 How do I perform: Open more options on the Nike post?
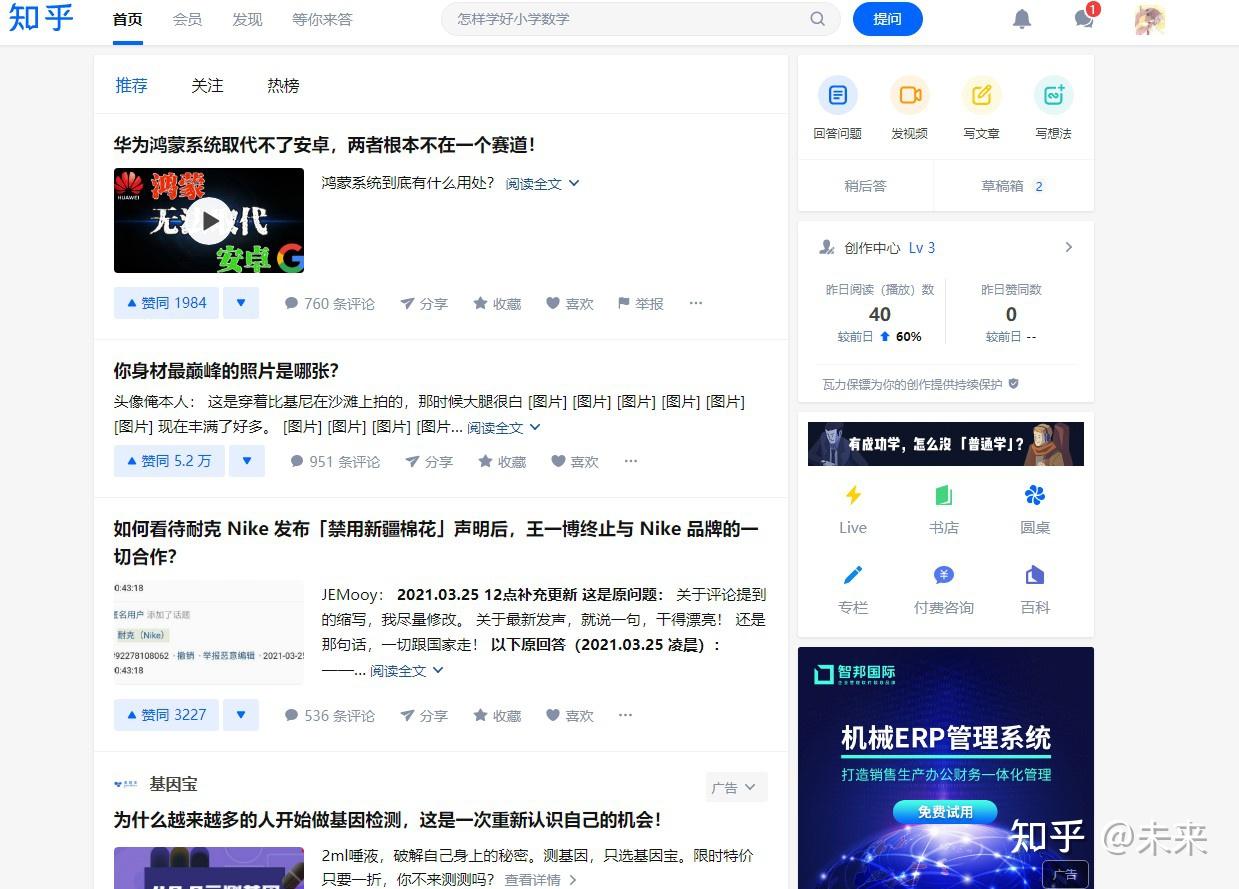(626, 715)
